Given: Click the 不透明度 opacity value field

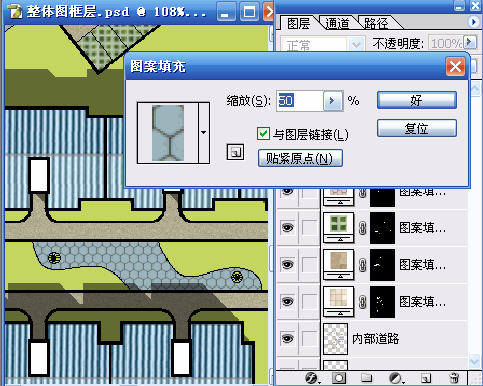Looking at the screenshot, I should click(x=446, y=43).
